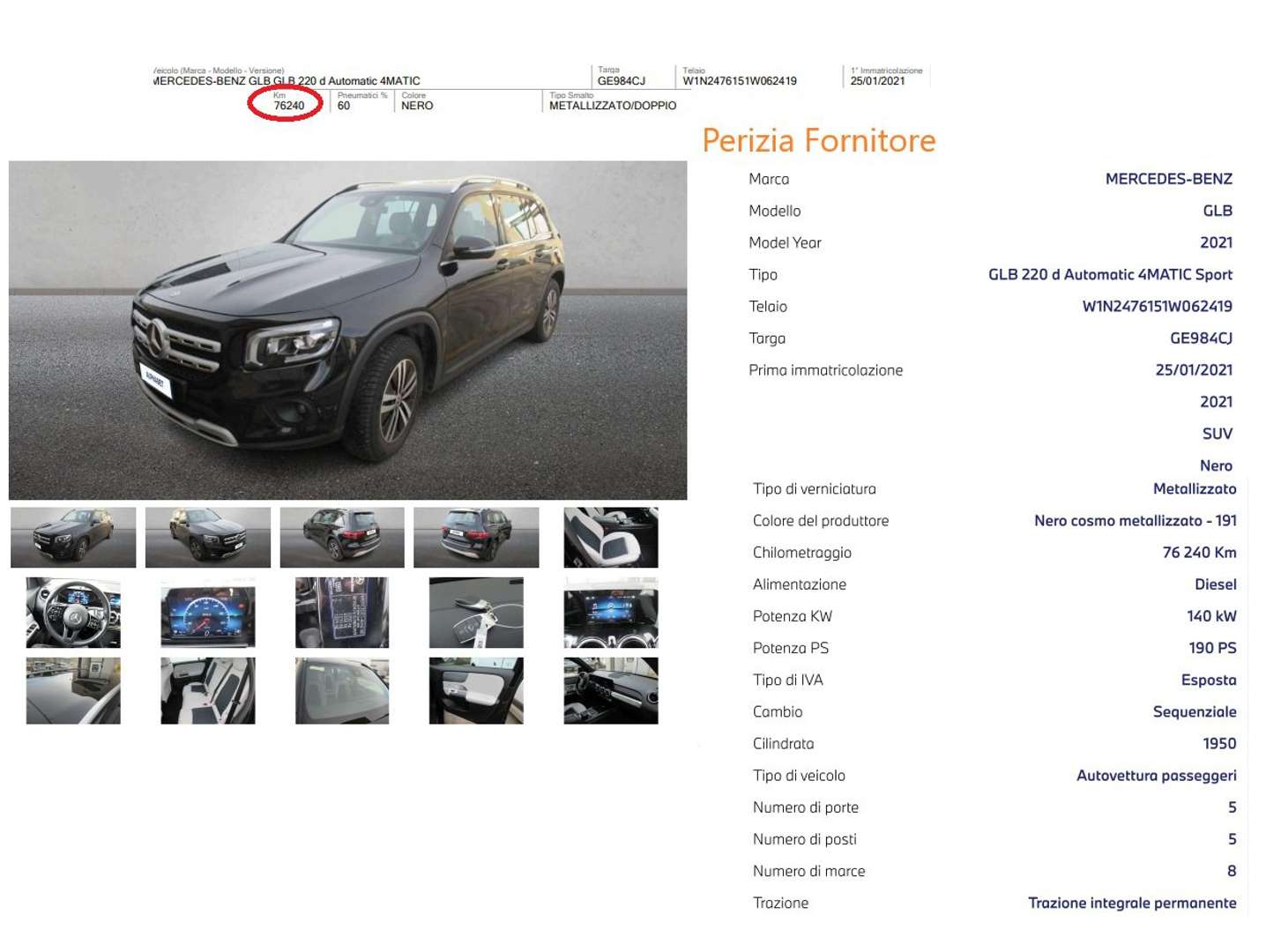Open the windshield glass photo thumbnail
1281x952 pixels.
(342, 691)
